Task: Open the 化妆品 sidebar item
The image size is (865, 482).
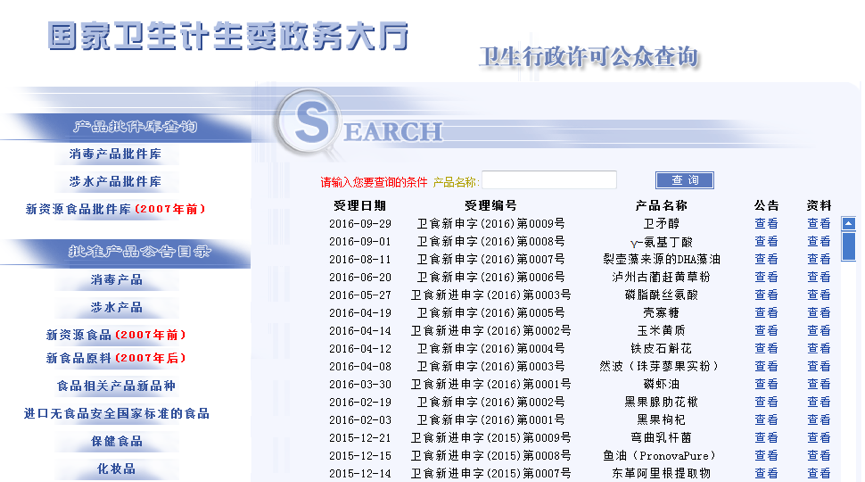Action: tap(116, 469)
